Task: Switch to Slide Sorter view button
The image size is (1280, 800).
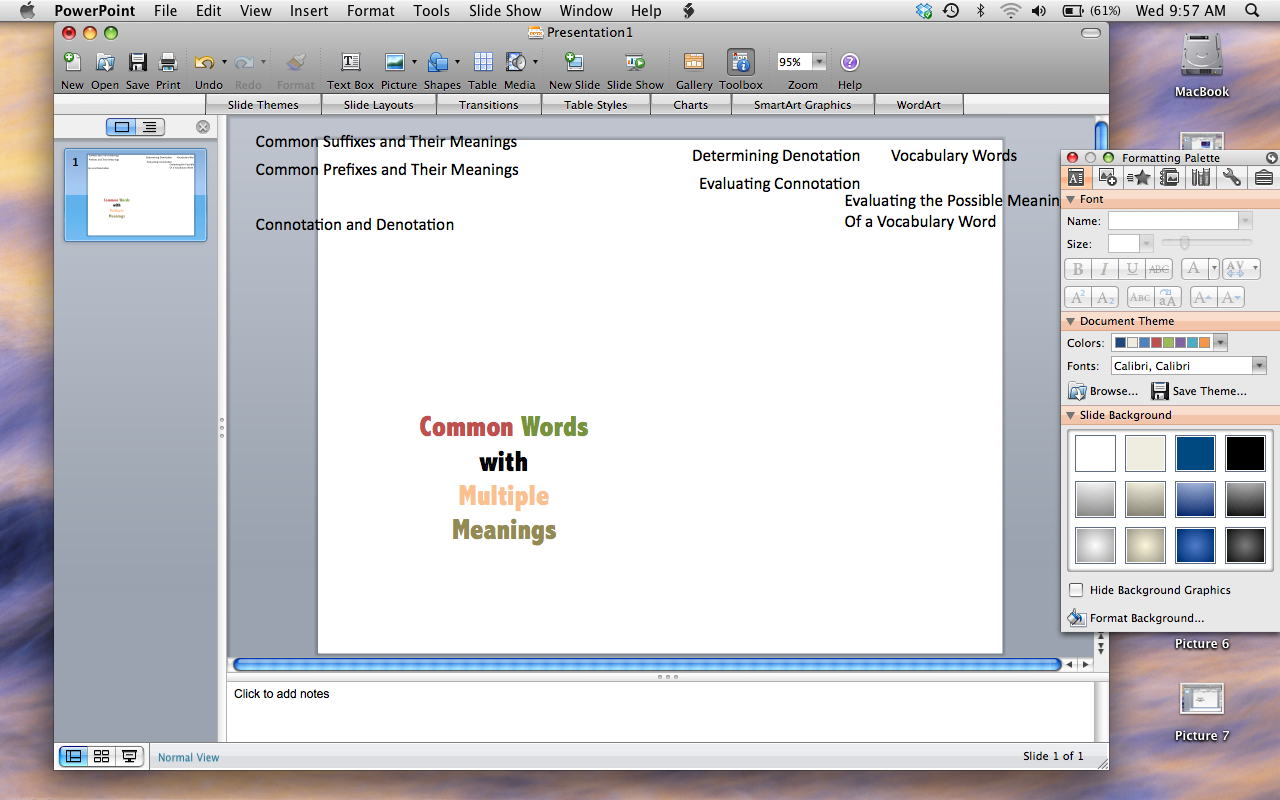Action: (x=101, y=756)
